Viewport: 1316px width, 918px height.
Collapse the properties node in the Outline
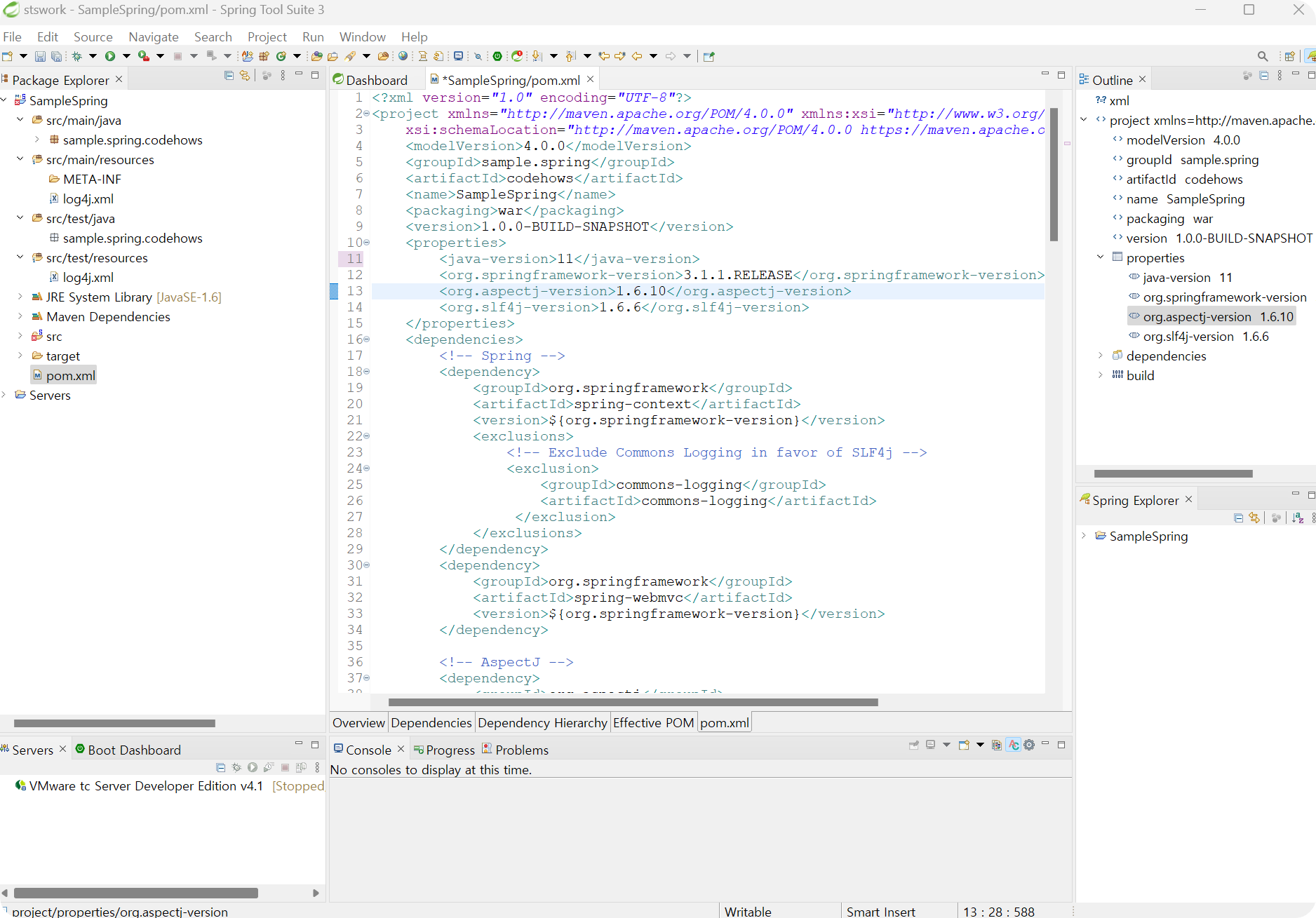coord(1101,257)
